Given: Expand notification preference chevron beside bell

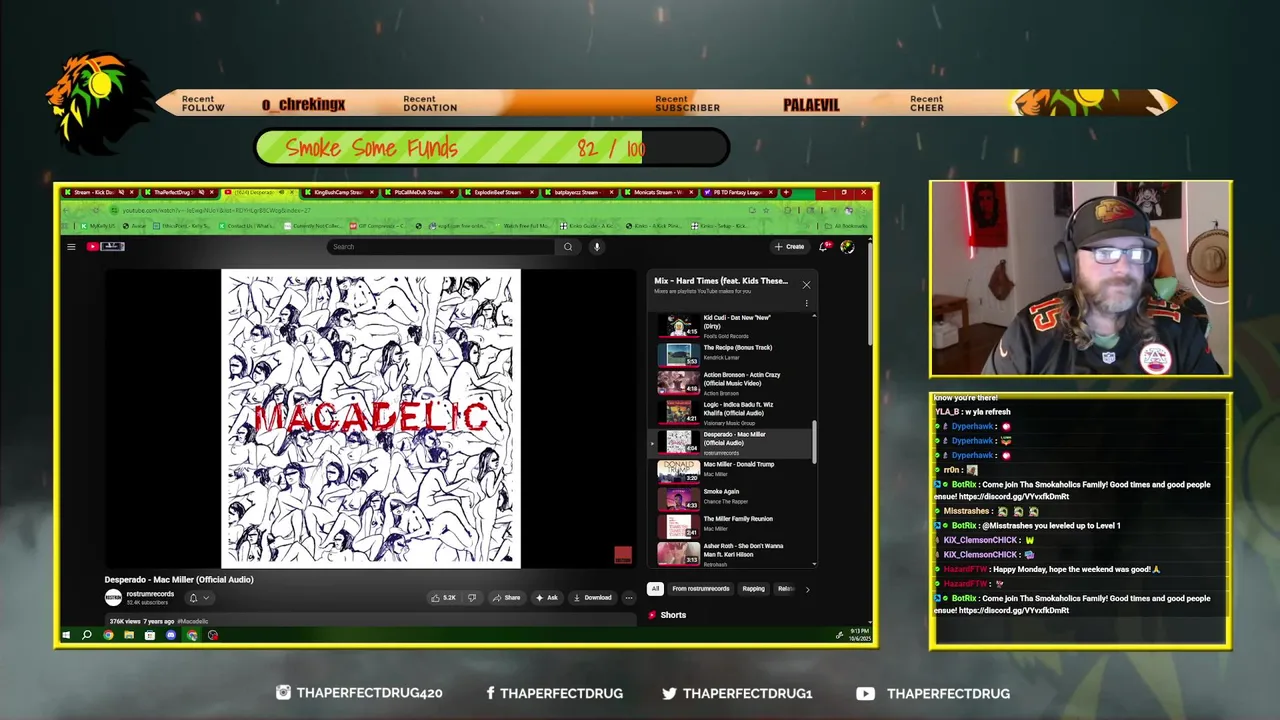Looking at the screenshot, I should (206, 598).
